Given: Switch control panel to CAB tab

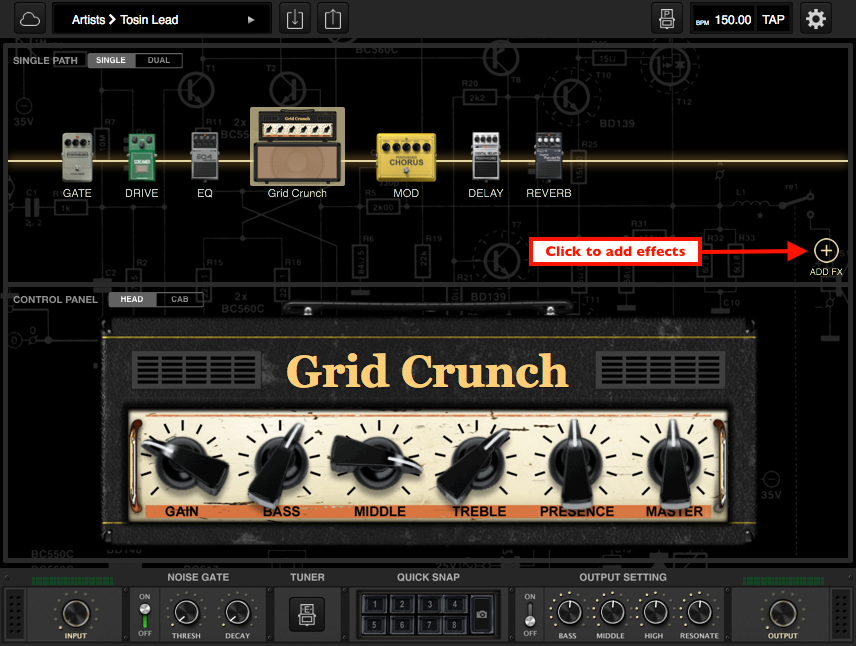Looking at the screenshot, I should click(180, 299).
